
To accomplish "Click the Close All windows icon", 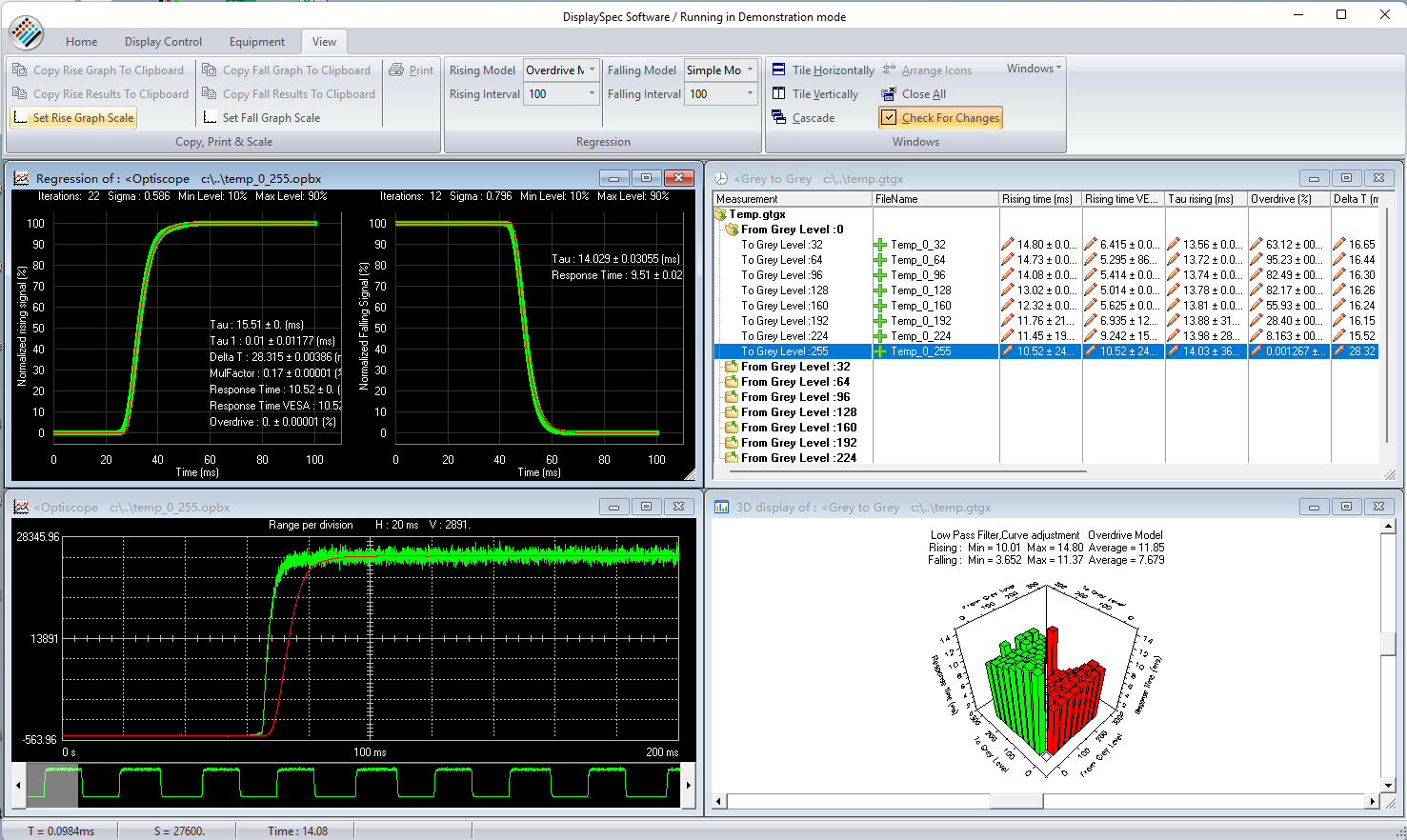I will click(889, 94).
